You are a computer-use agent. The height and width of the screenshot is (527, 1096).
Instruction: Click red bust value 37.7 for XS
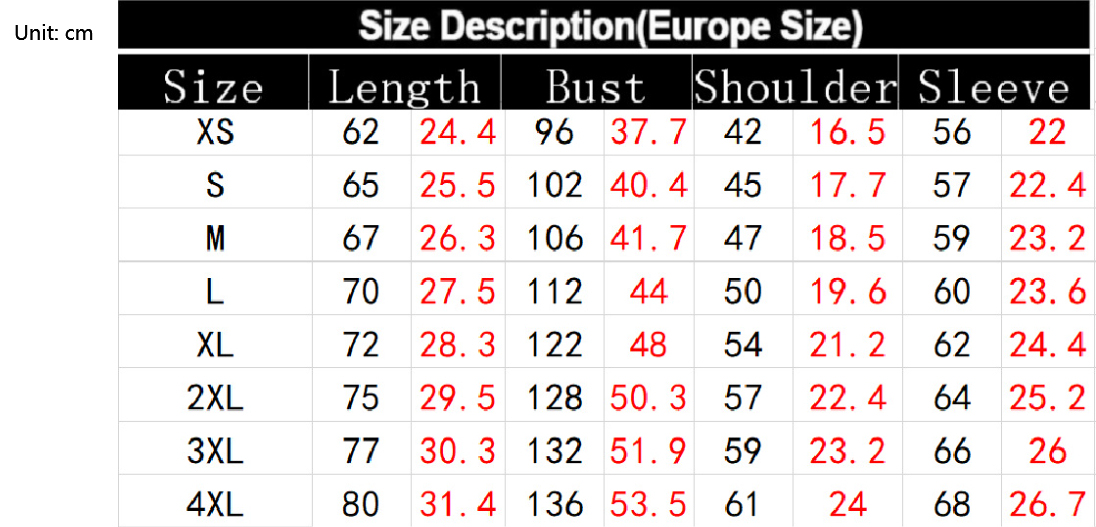coord(648,132)
